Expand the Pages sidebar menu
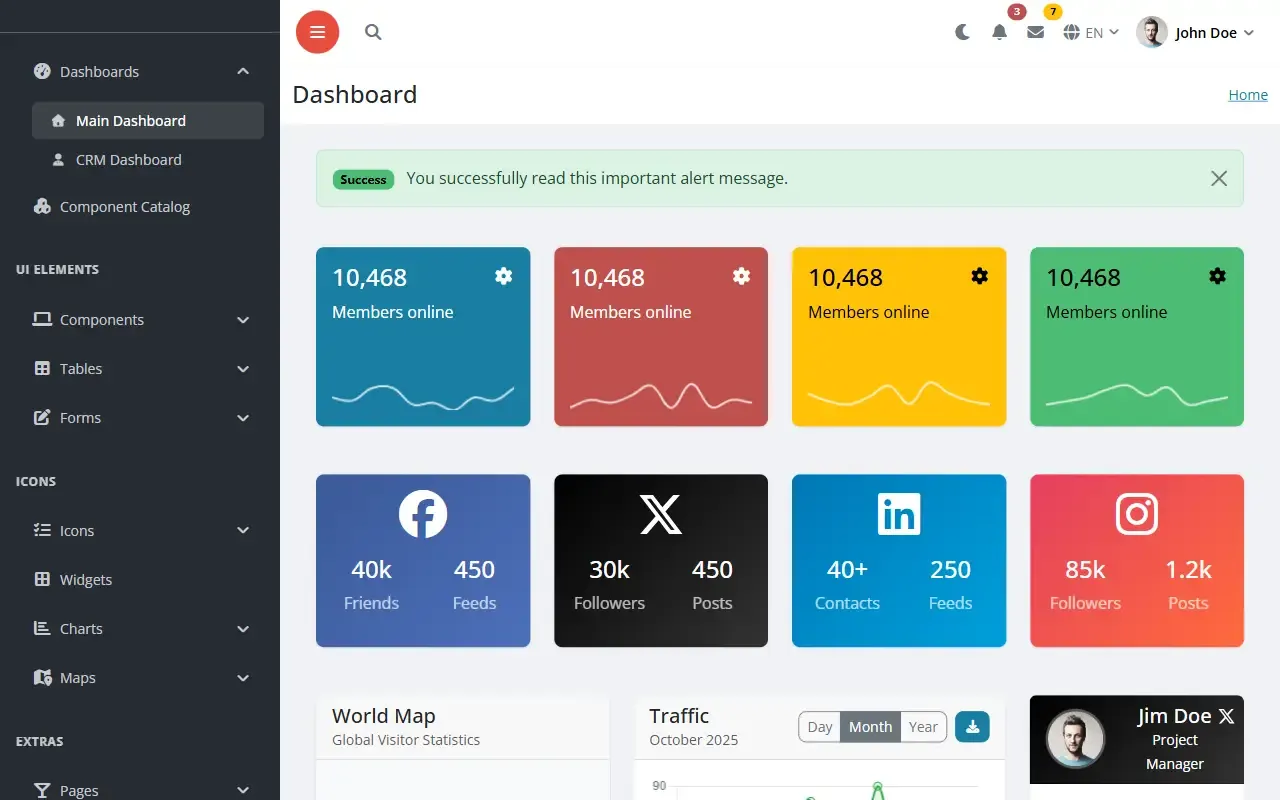 click(x=140, y=790)
